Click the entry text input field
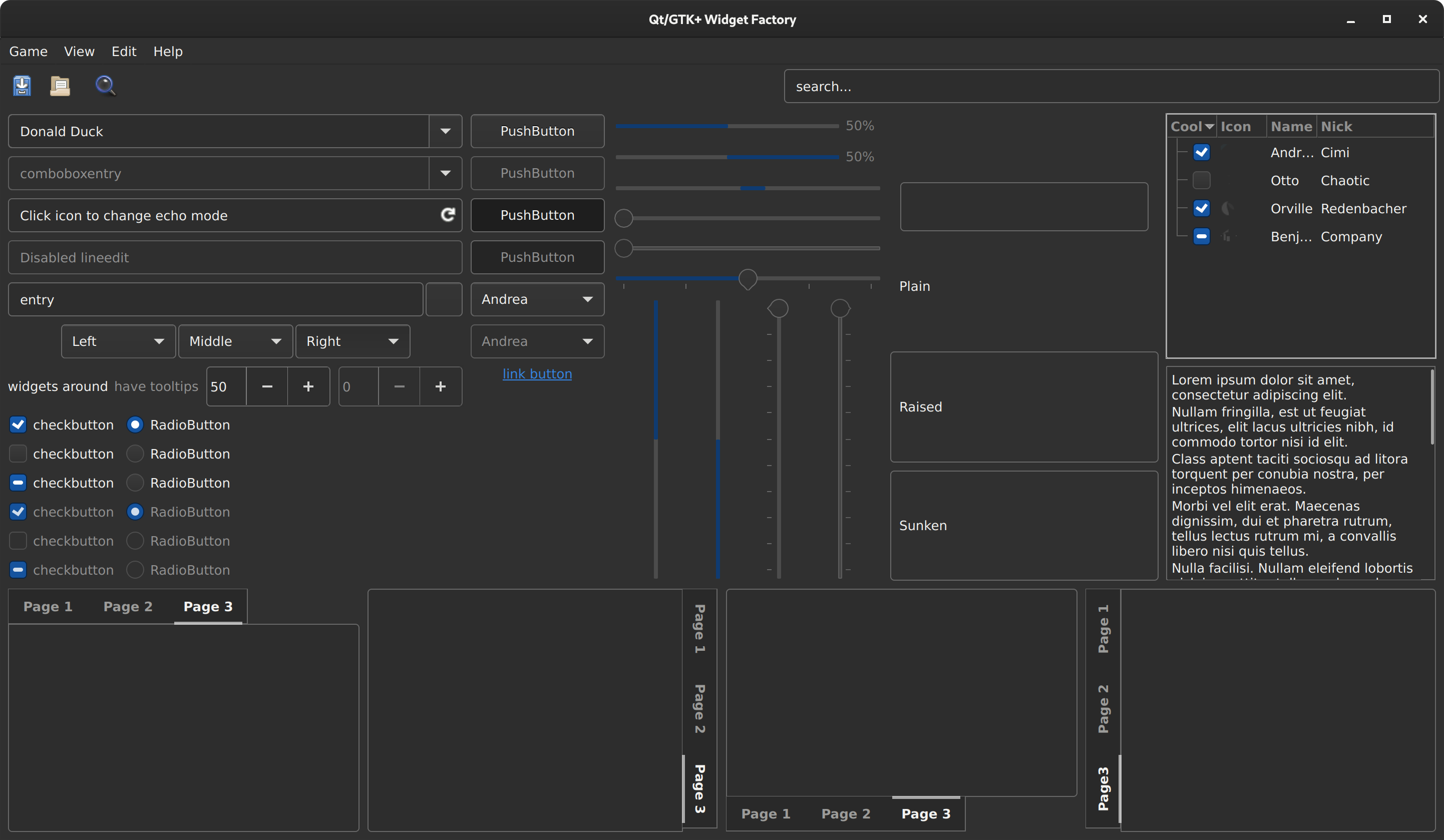This screenshot has height=840, width=1444. 216,300
